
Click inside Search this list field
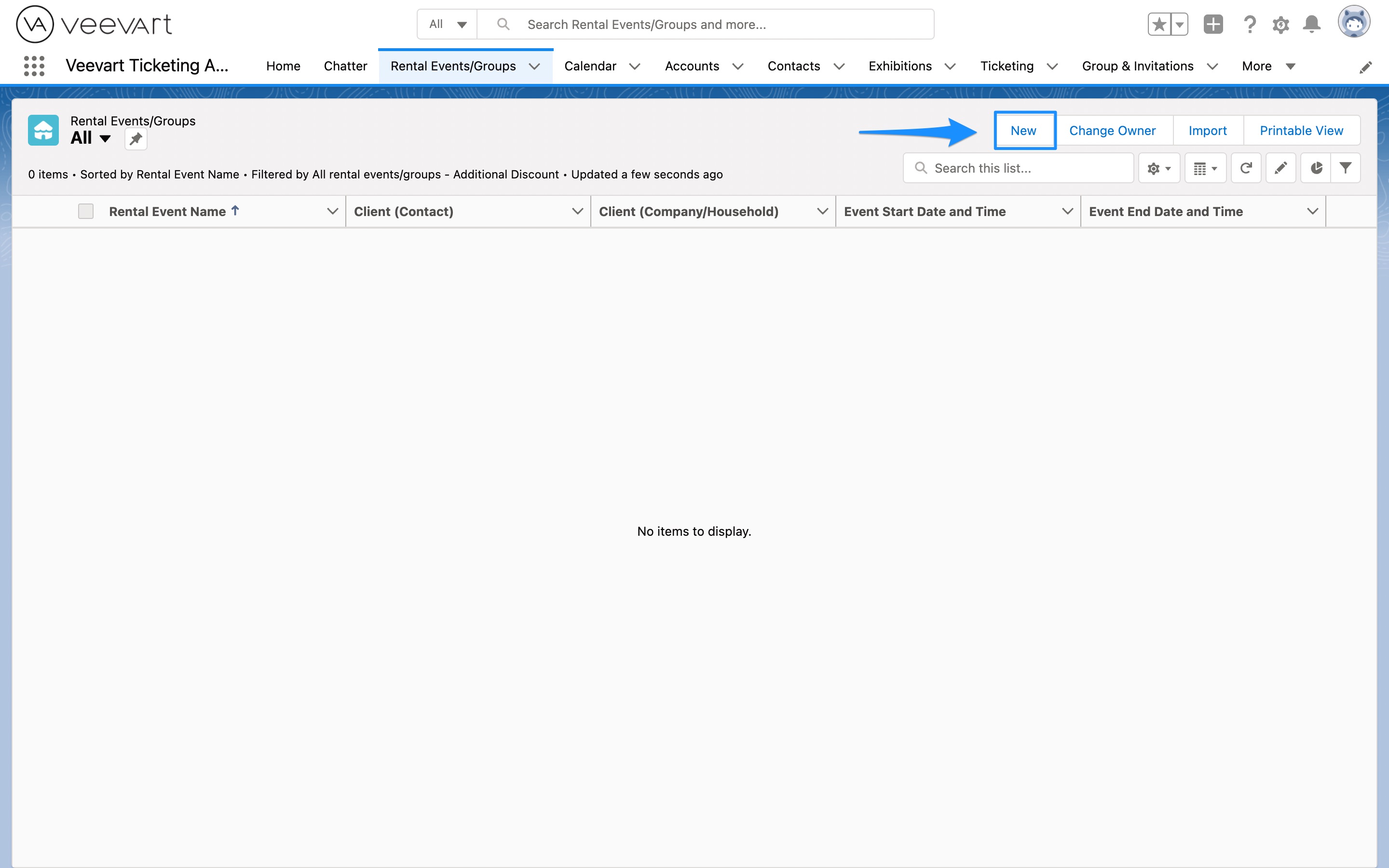[x=1027, y=168]
